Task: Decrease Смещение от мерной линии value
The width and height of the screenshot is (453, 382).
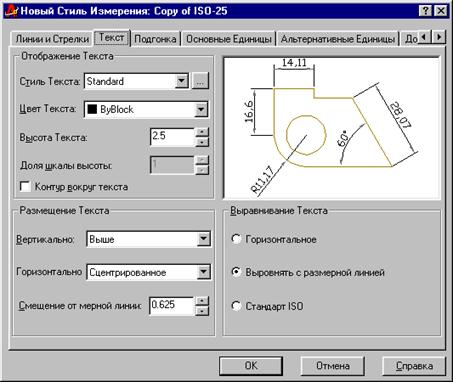Action: (x=202, y=310)
